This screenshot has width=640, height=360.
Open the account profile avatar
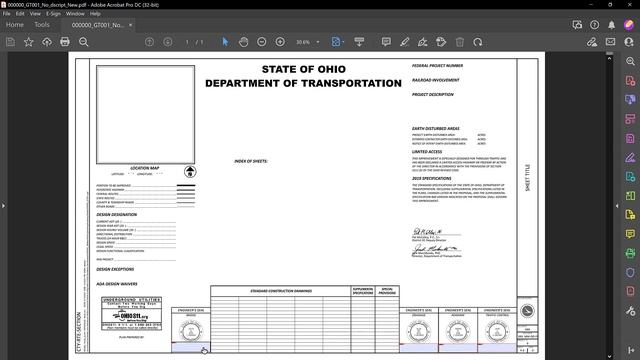[x=629, y=24]
